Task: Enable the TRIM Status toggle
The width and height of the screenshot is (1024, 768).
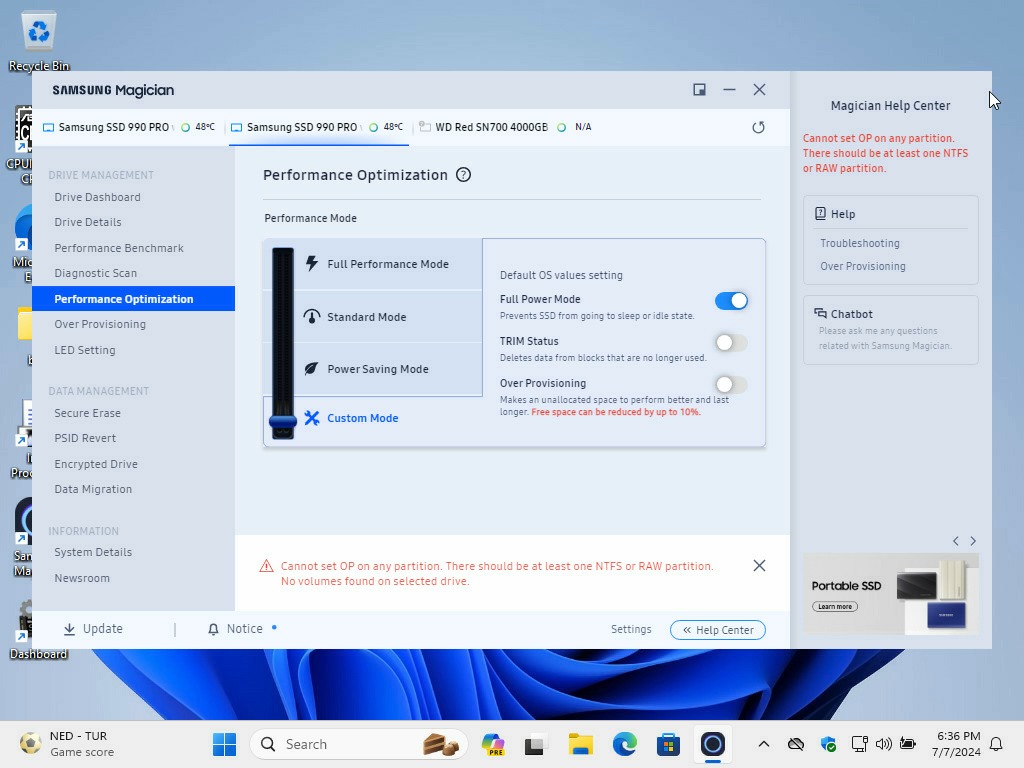Action: 731,343
